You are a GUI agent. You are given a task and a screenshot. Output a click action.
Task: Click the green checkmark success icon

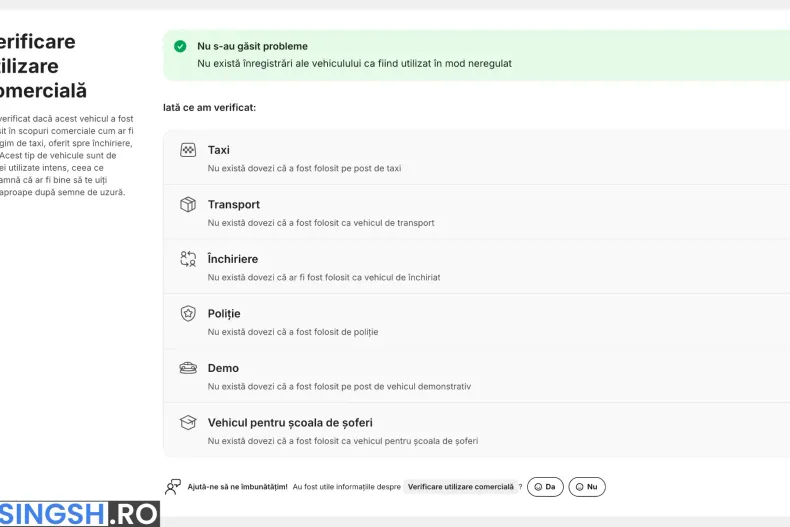click(180, 46)
